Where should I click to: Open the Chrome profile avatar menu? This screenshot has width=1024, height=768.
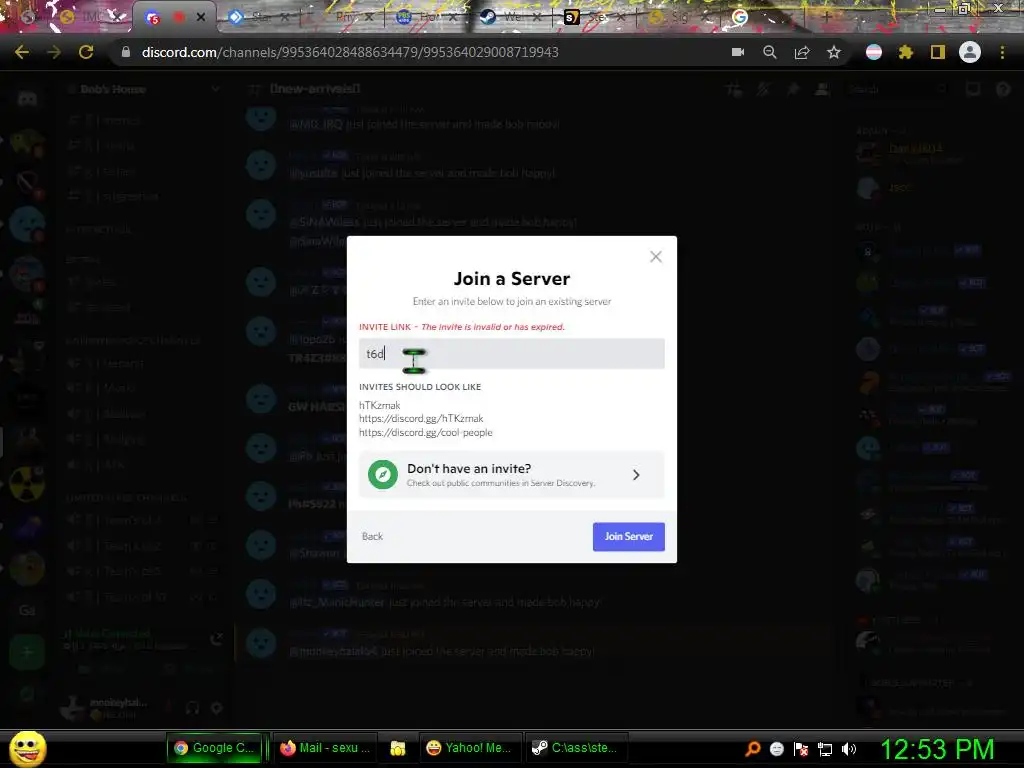[970, 52]
